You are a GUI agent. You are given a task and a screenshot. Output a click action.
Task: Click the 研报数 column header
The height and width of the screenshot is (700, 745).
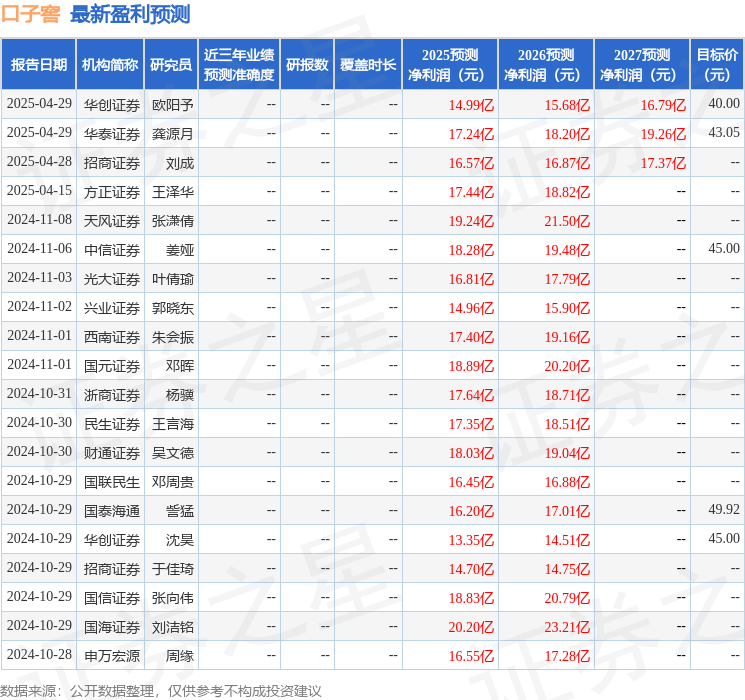307,64
